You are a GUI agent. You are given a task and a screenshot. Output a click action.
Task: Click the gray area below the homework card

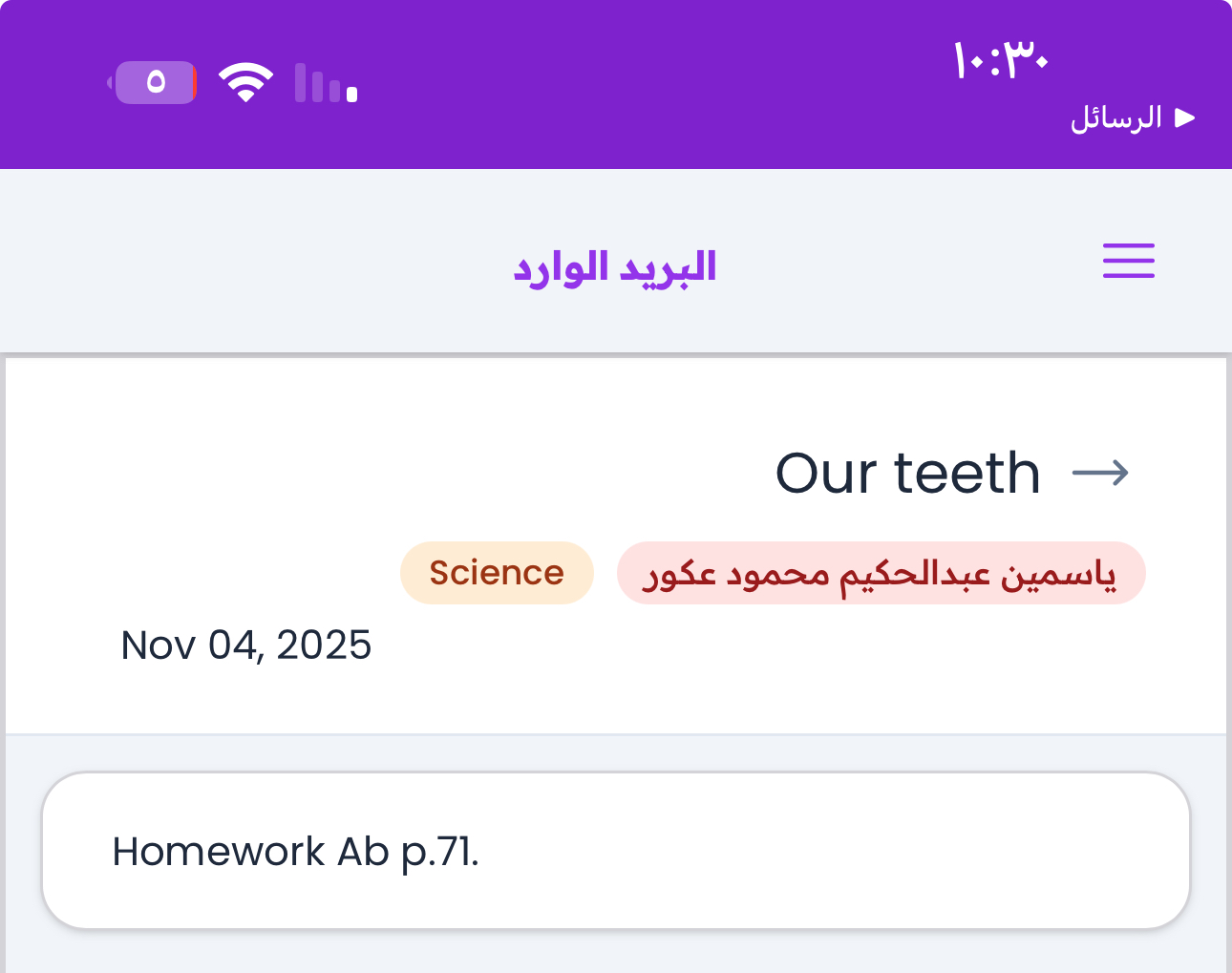pos(616,953)
